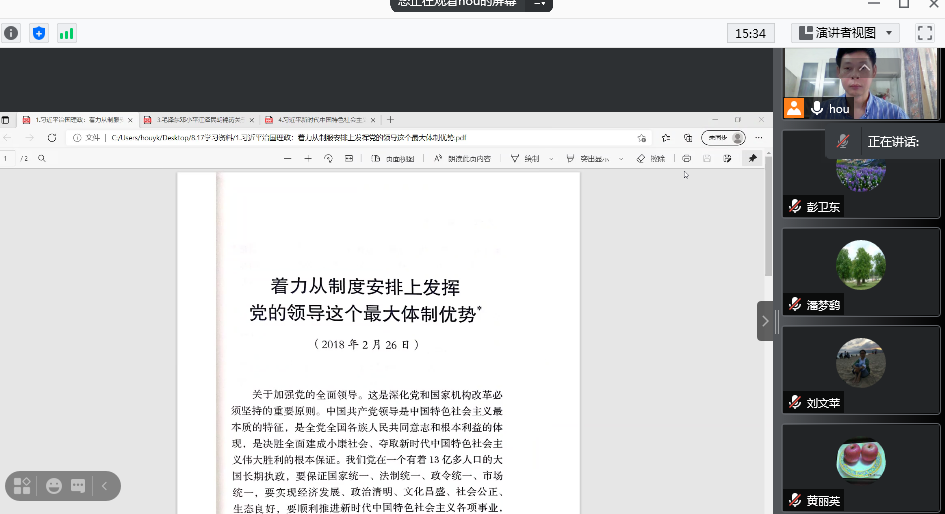
Task: Open a new browser tab with plus
Action: click(x=391, y=120)
